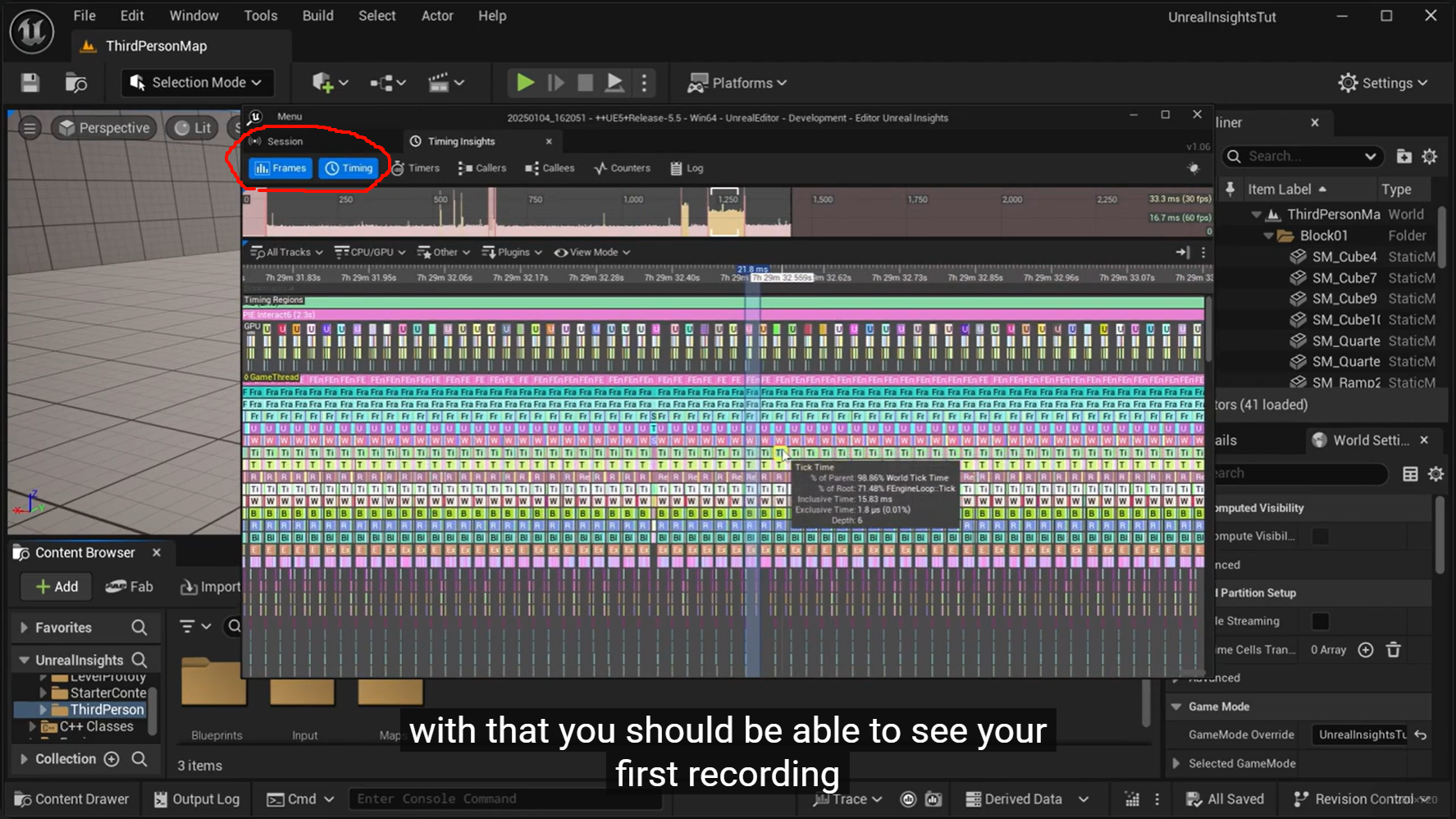Open the Tools menu
This screenshot has width=1456, height=819.
point(261,16)
